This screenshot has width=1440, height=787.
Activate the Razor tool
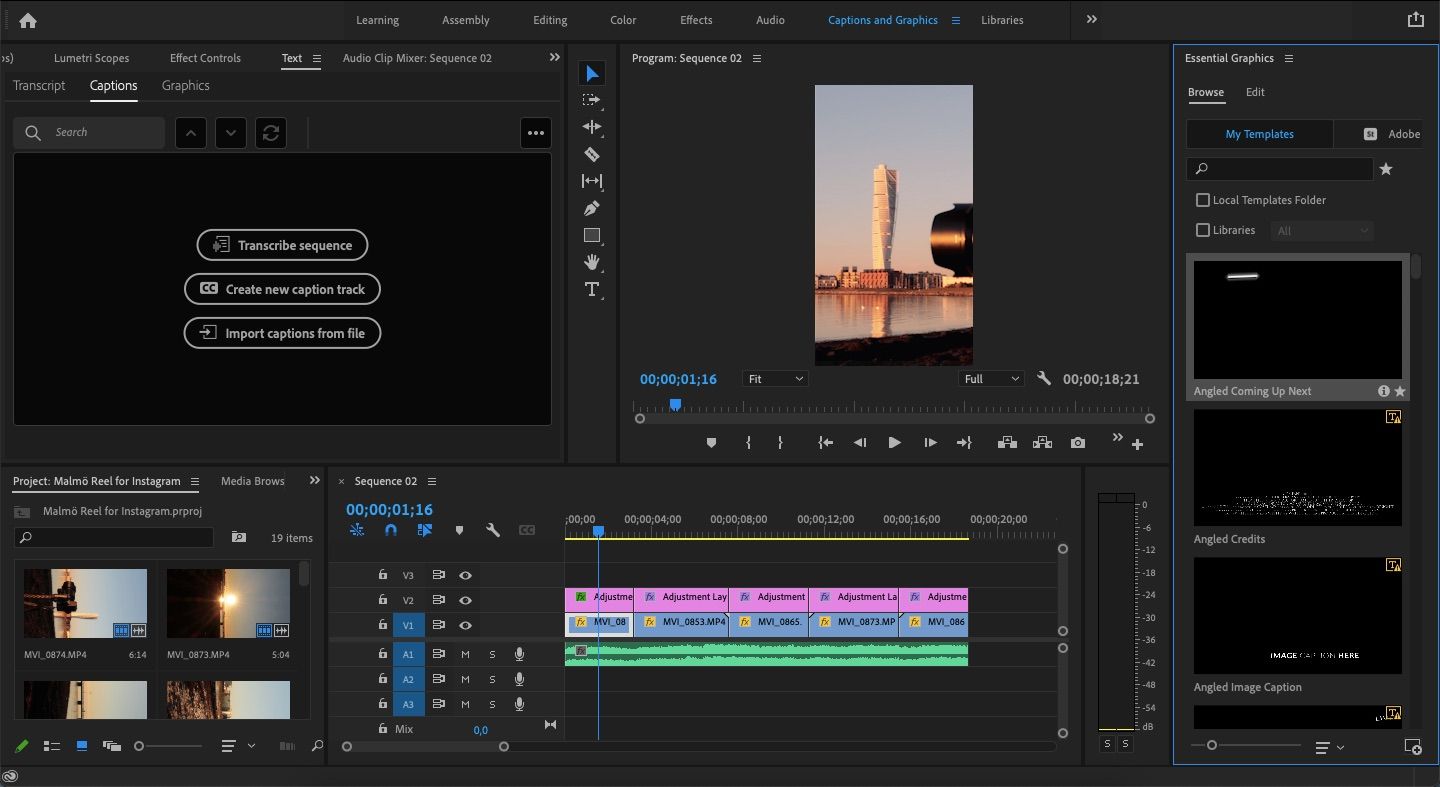[x=592, y=154]
